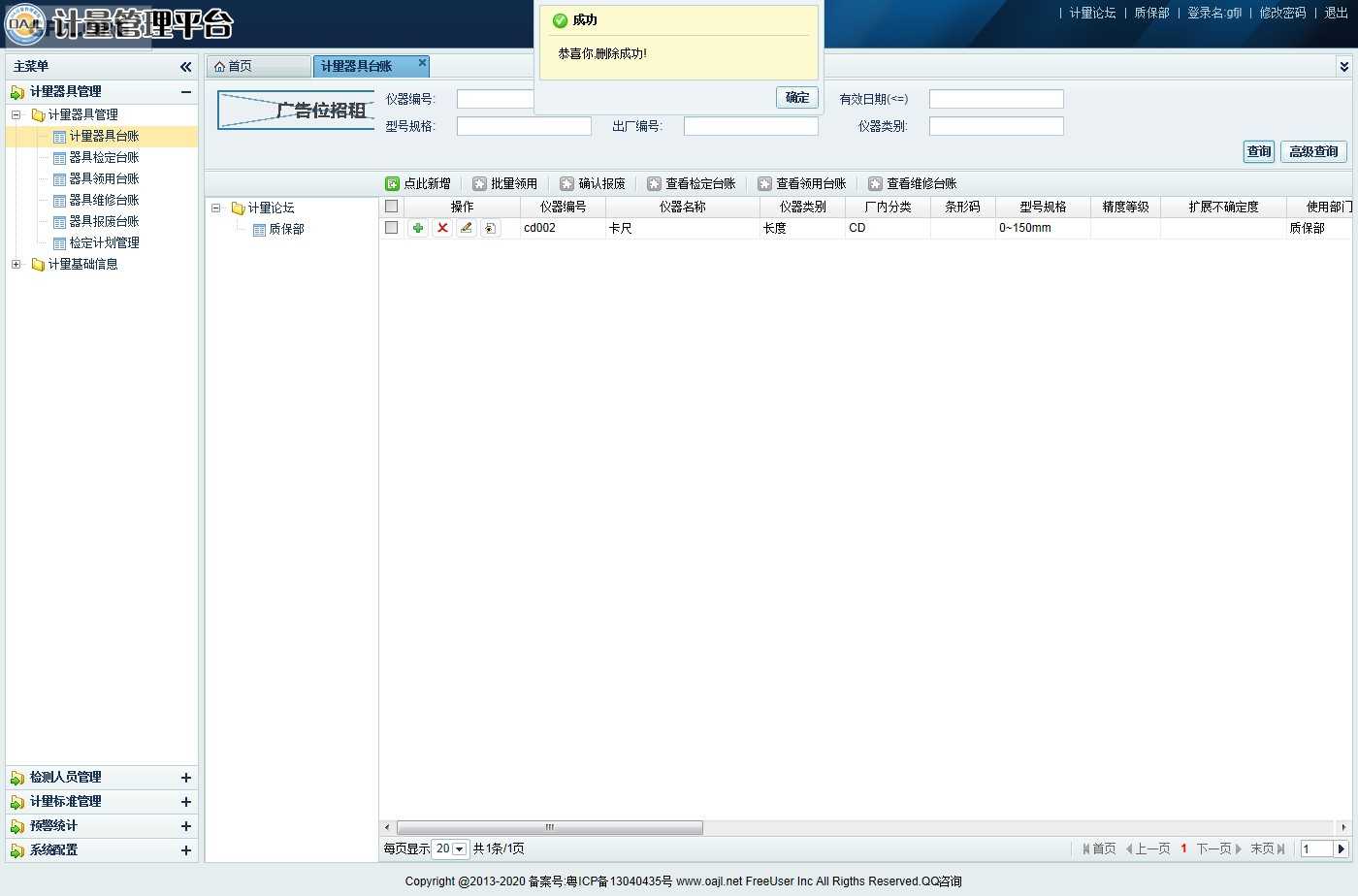
Task: Click the green add icon in cd002 row
Action: click(418, 228)
